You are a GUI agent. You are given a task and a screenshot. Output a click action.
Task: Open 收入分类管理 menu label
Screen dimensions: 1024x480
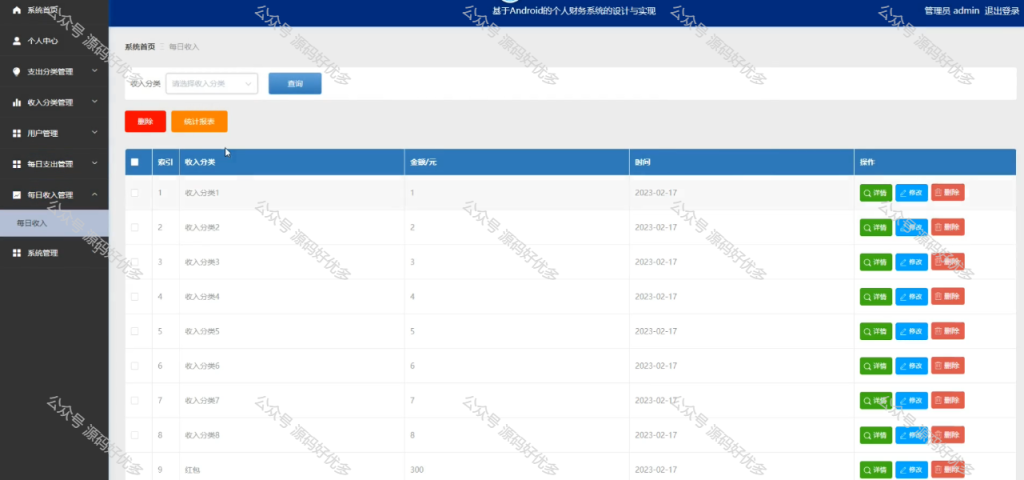[50, 103]
